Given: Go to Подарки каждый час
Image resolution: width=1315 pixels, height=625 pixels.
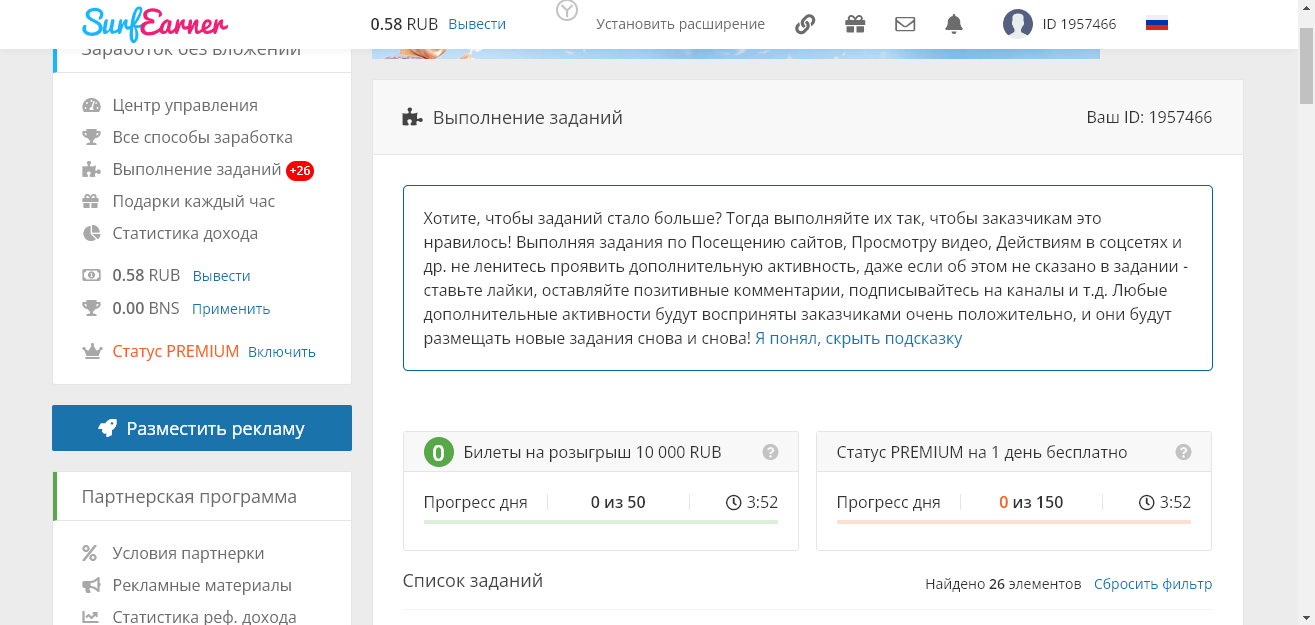Looking at the screenshot, I should [193, 201].
